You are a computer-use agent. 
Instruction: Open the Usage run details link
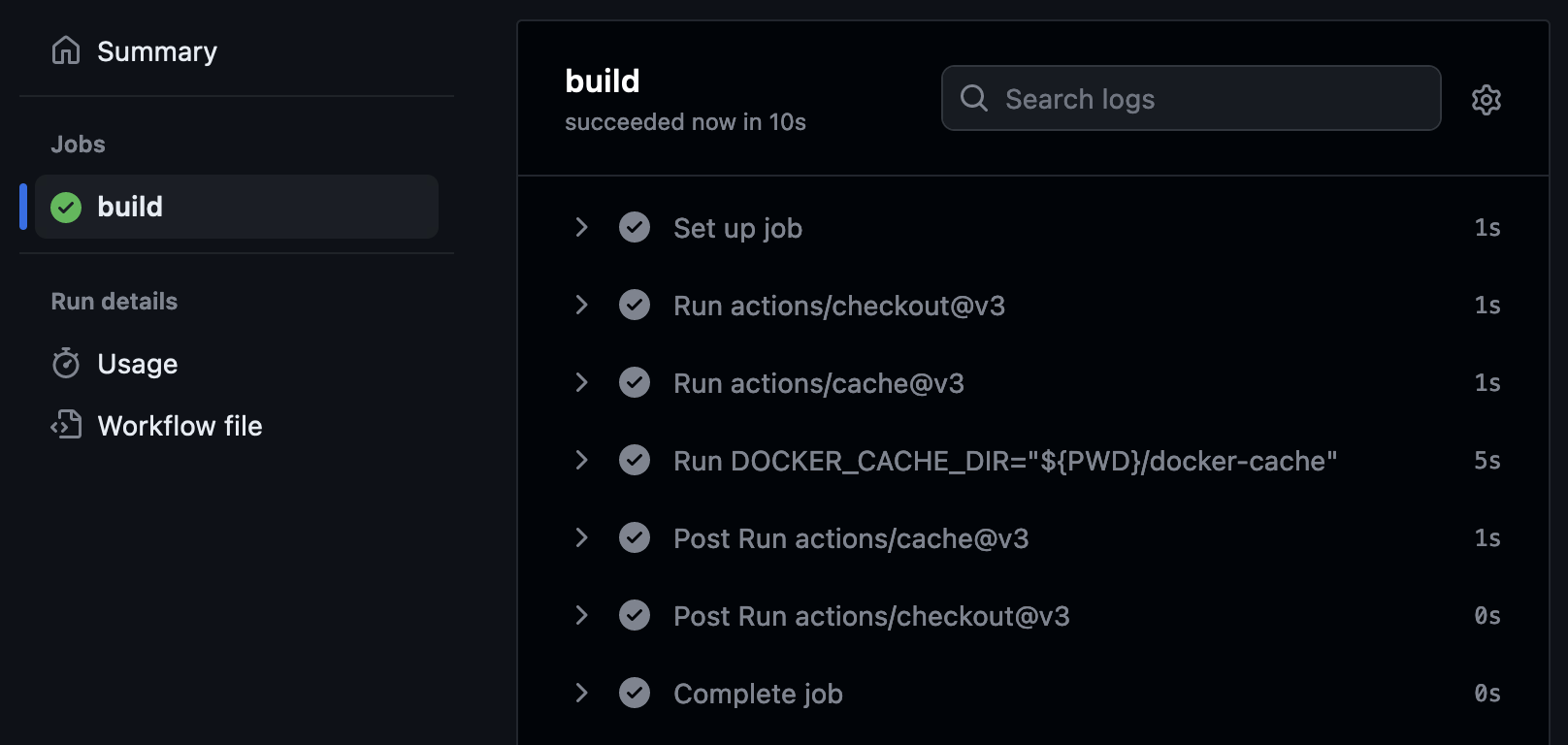point(137,364)
